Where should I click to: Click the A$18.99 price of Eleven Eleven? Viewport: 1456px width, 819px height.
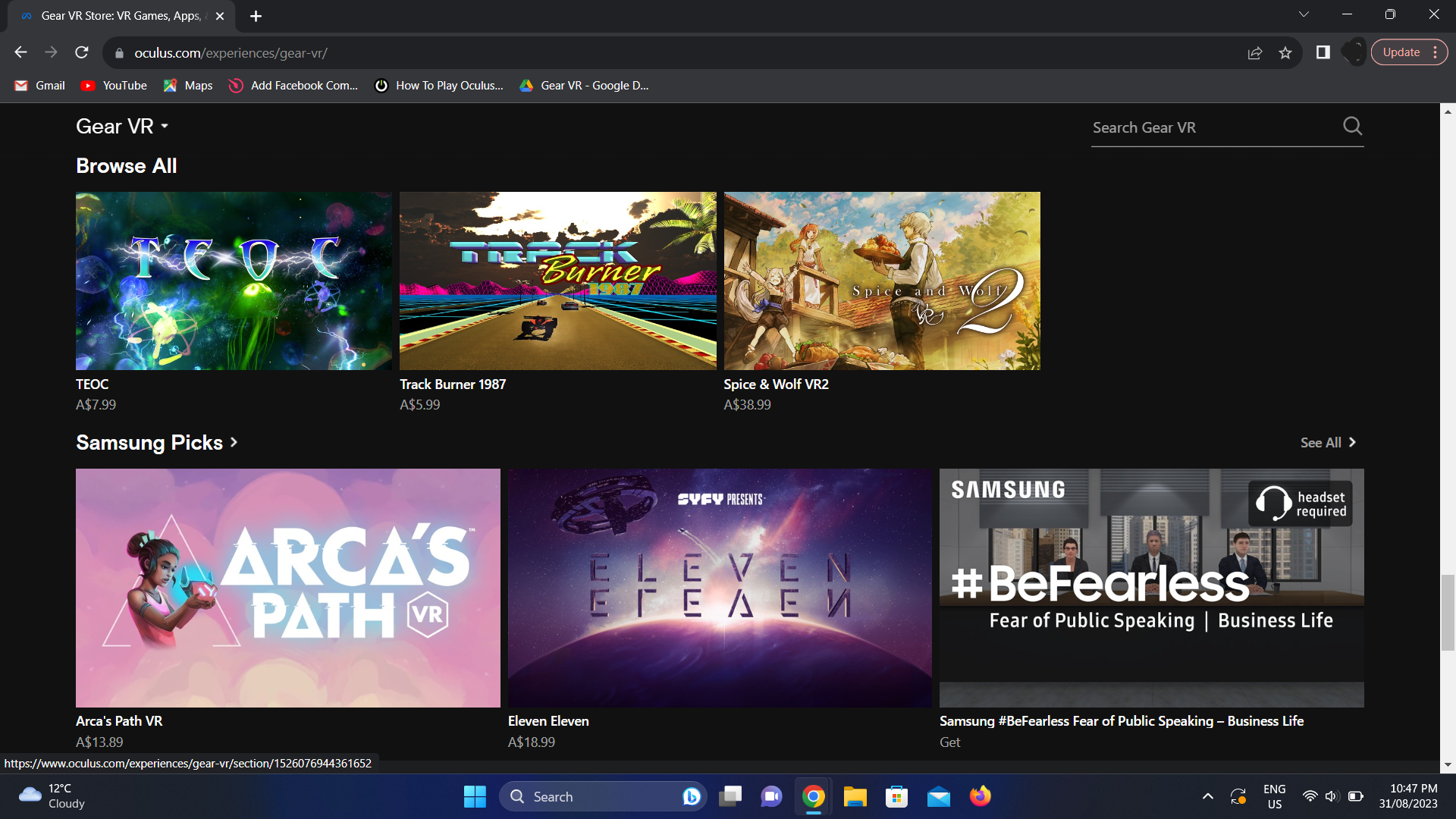(x=532, y=742)
